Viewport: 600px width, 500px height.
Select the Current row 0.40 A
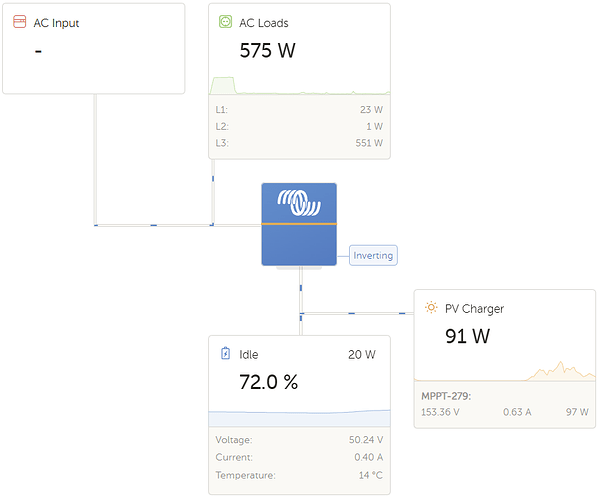[299, 457]
